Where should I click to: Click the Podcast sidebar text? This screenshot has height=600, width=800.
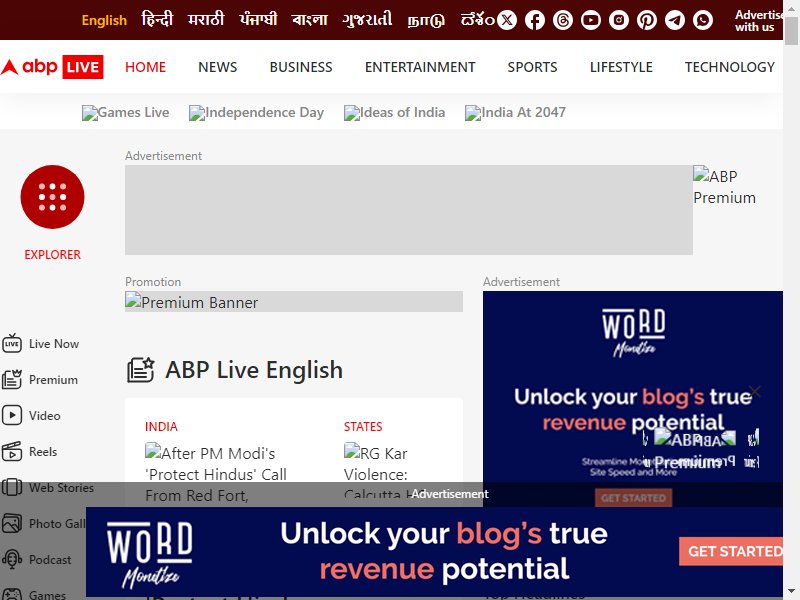tap(50, 560)
